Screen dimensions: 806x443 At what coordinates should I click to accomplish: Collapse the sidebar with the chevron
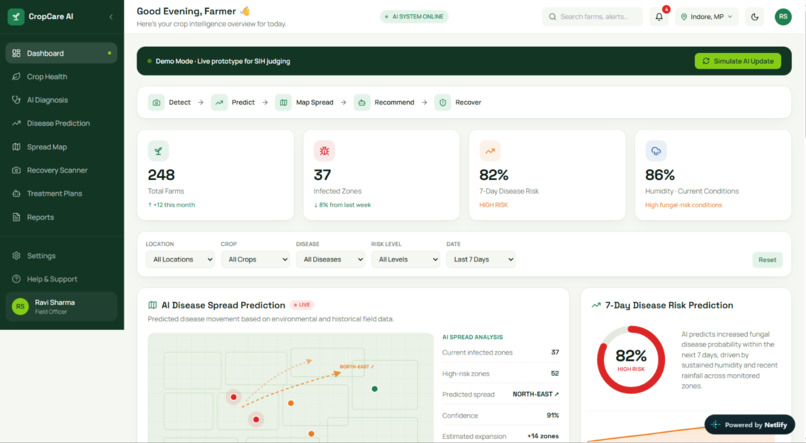(111, 17)
